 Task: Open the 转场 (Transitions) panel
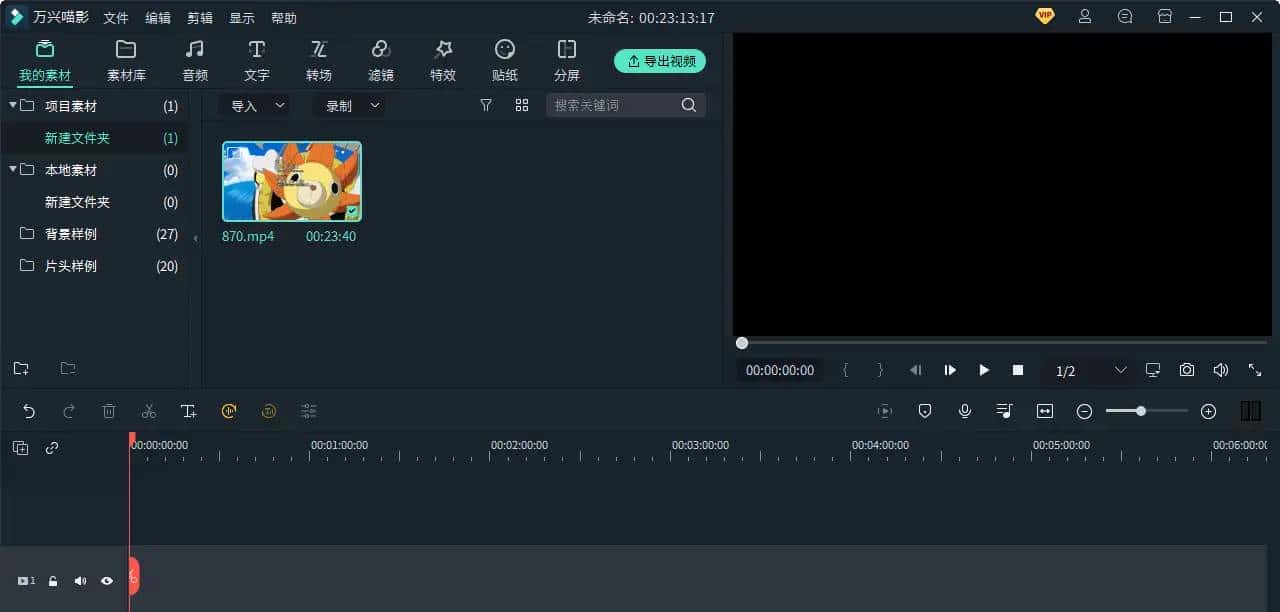[x=319, y=58]
